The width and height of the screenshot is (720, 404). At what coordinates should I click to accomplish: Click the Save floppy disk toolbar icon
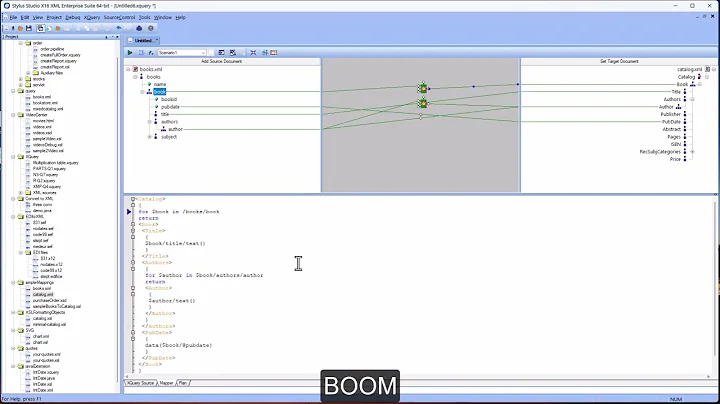pyautogui.click(x=29, y=28)
